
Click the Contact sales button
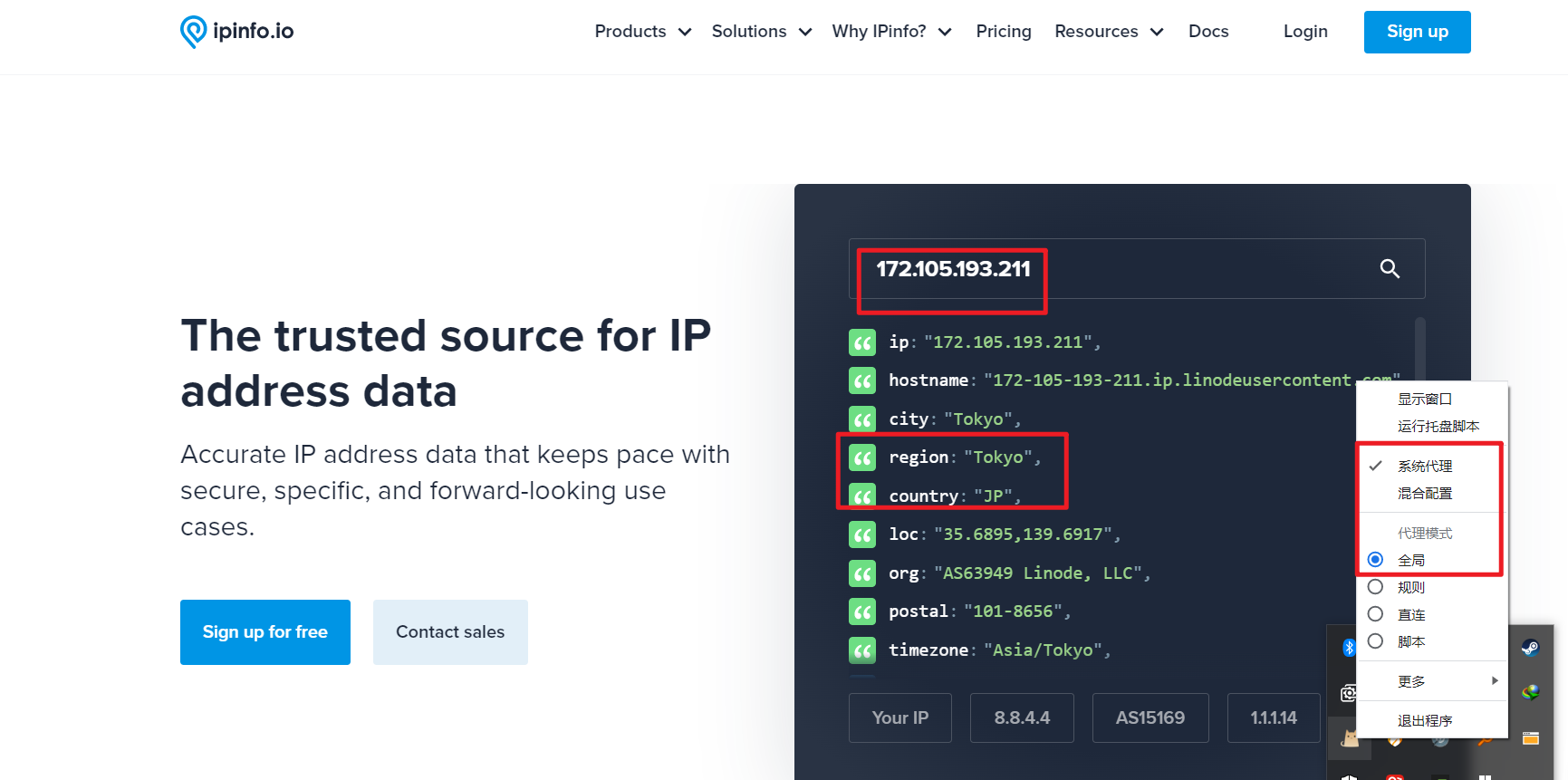450,632
